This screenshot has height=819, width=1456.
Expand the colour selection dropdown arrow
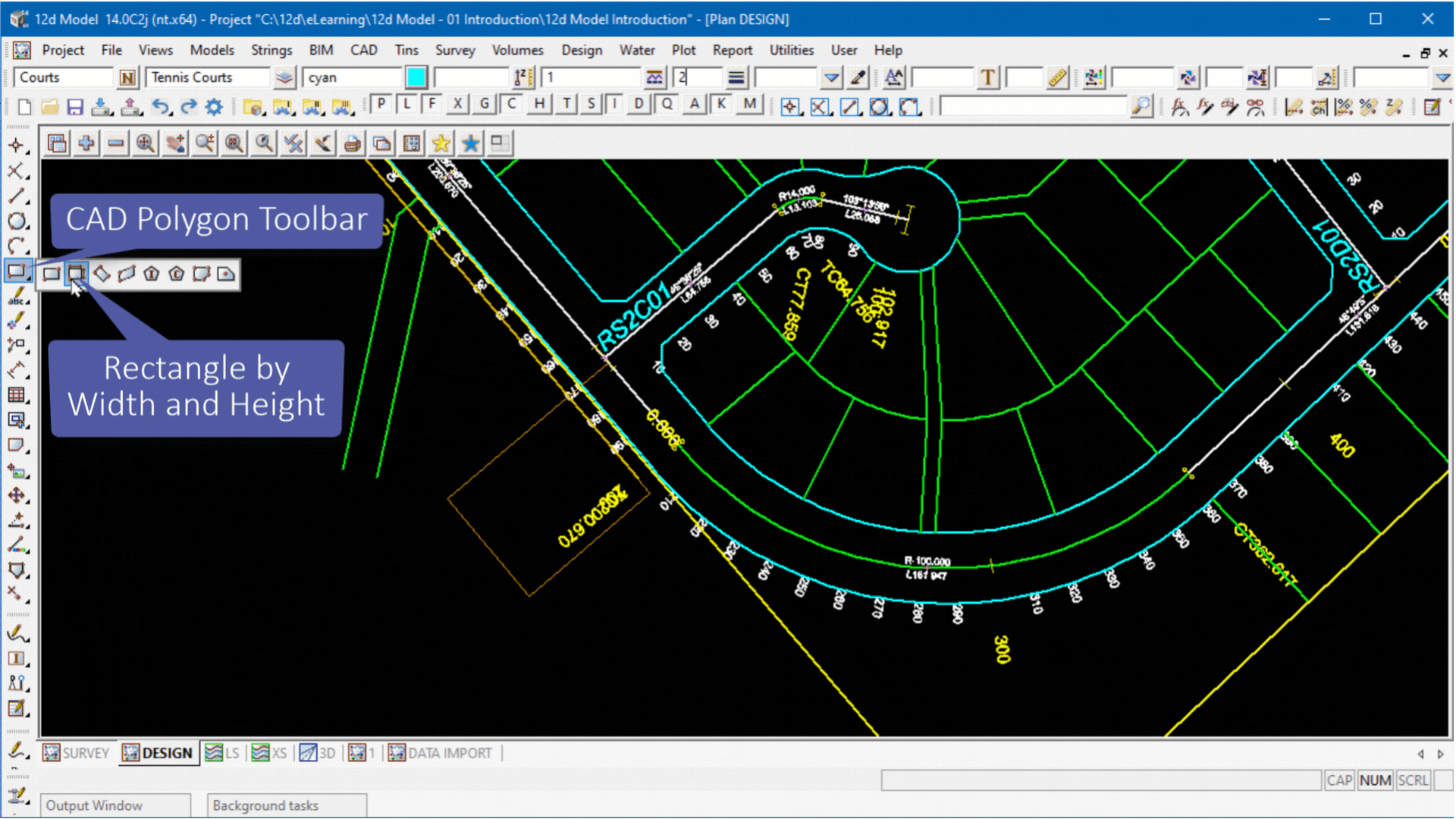click(x=832, y=77)
